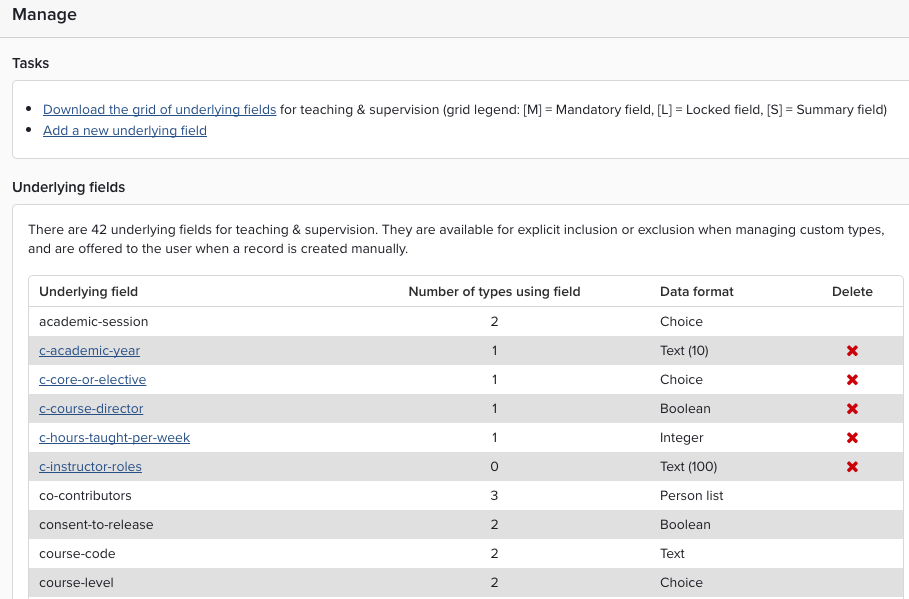The image size is (909, 599).
Task: Add a new underlying field
Action: [125, 131]
